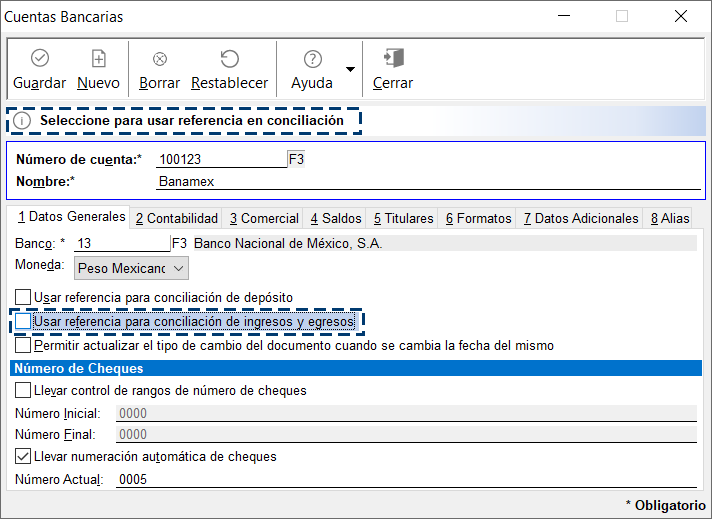Image resolution: width=712 pixels, height=519 pixels.
Task: Click the Restablecer reset icon
Action: coord(229,59)
